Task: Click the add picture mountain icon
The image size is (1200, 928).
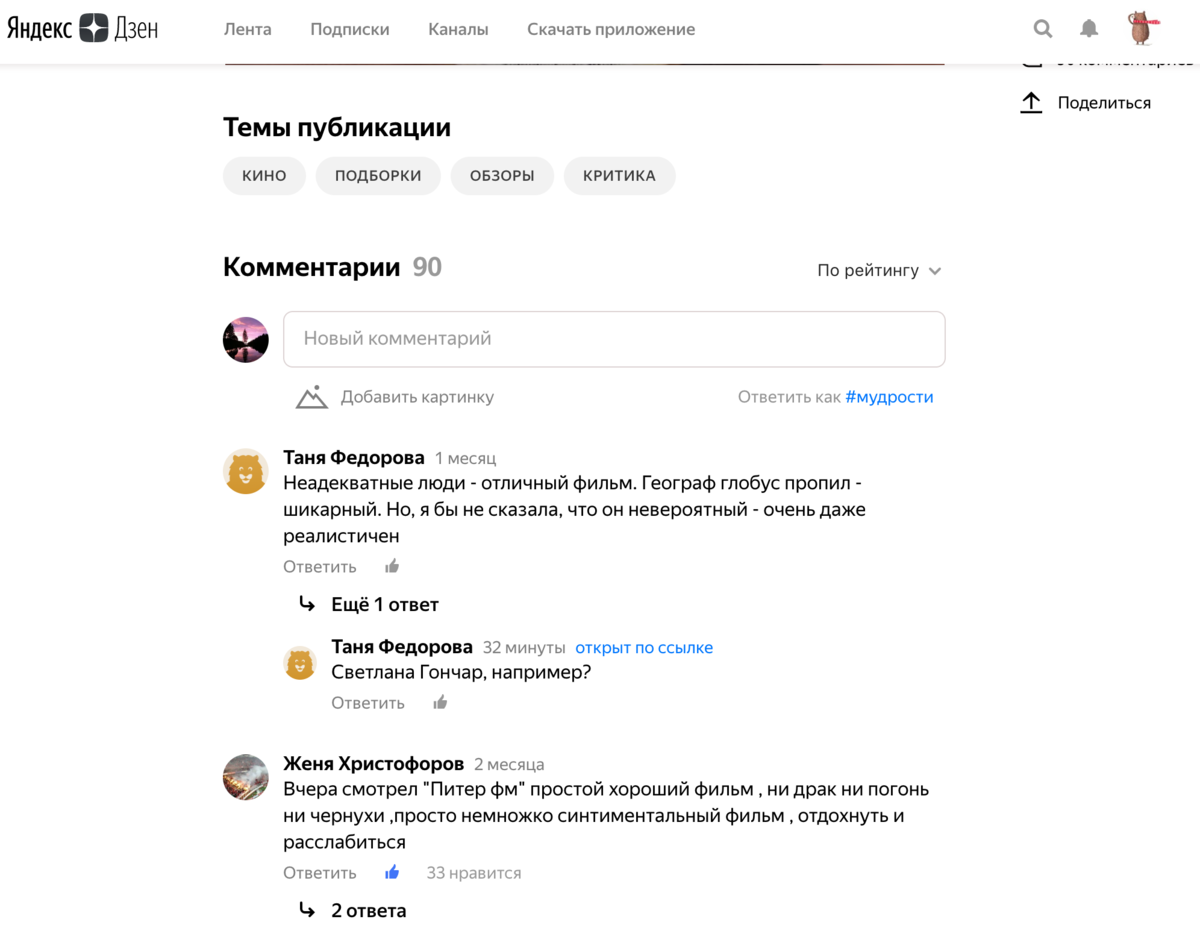Action: [x=312, y=397]
